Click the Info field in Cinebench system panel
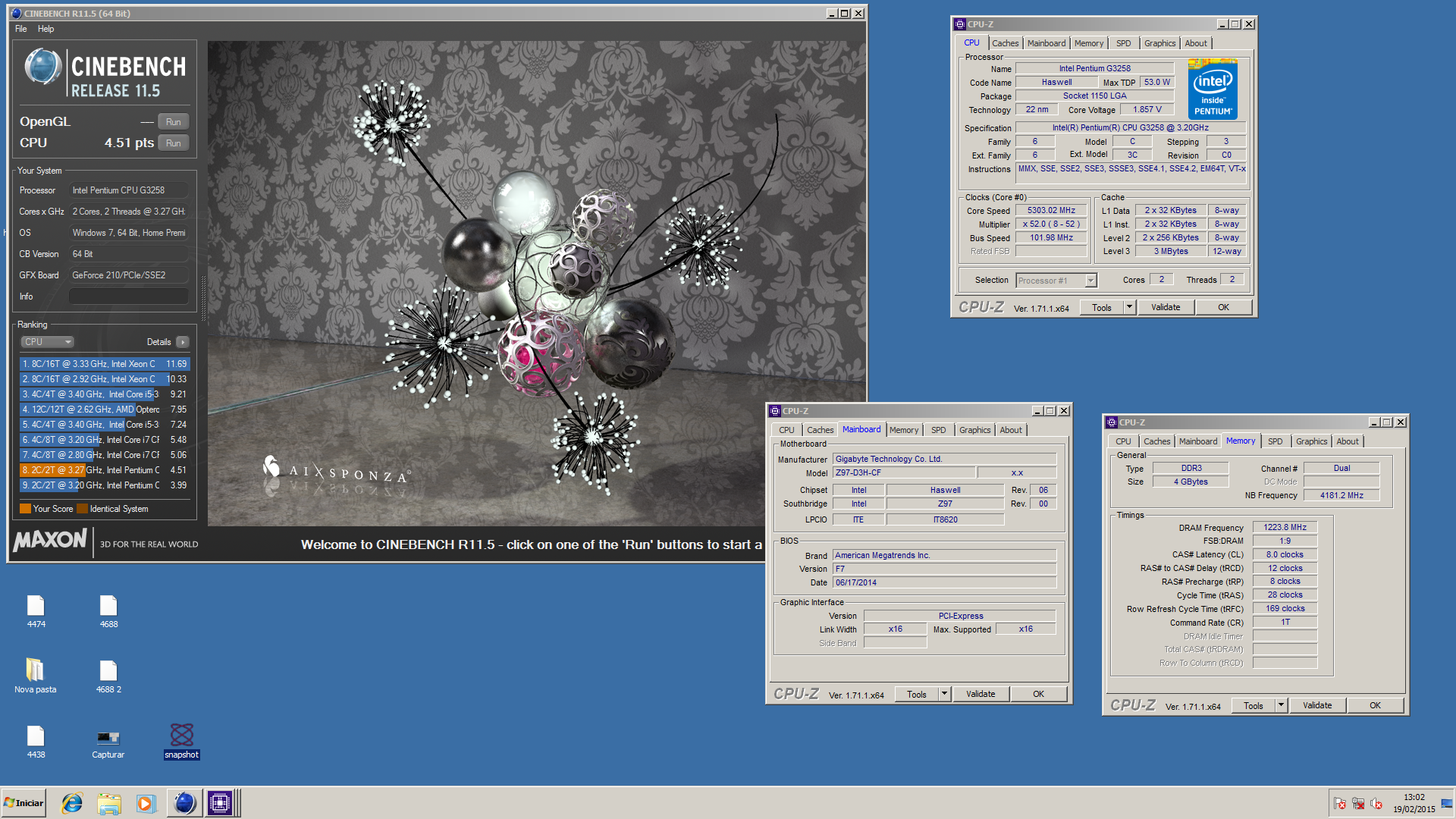Screen dimensions: 1456x819 129,297
